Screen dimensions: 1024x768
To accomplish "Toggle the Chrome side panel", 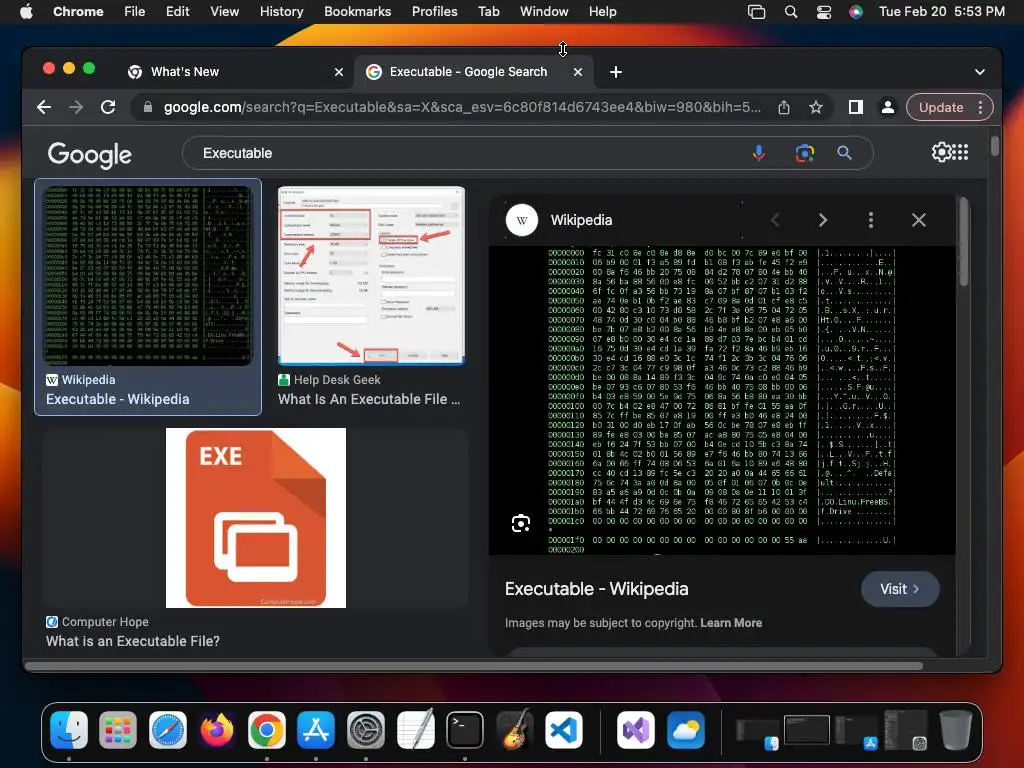I will point(856,107).
